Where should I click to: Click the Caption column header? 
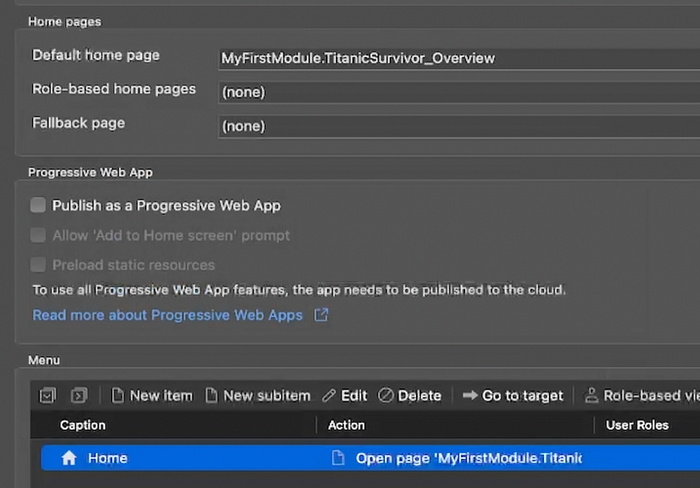pos(83,425)
